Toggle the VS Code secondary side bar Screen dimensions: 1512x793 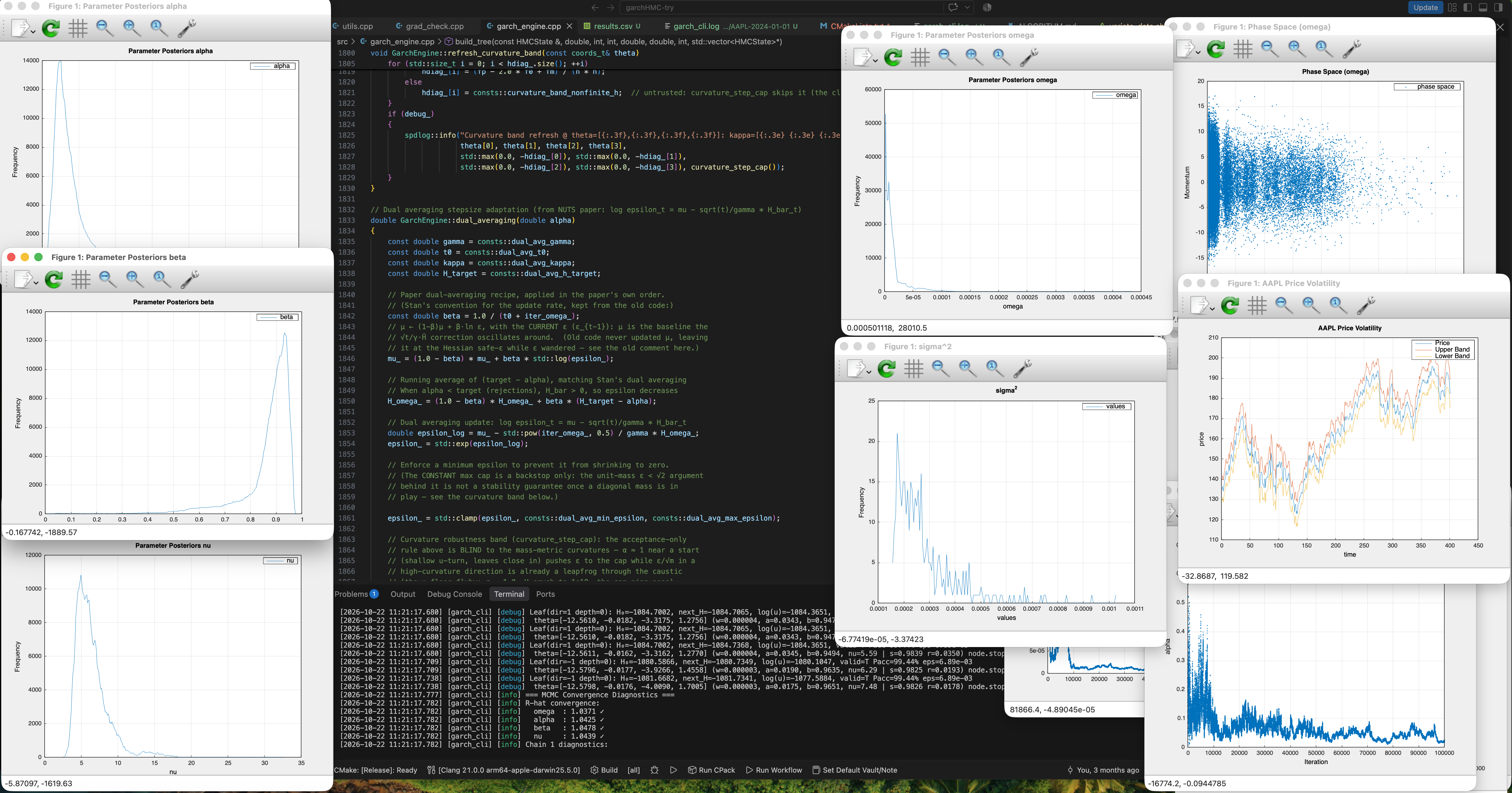(1498, 8)
